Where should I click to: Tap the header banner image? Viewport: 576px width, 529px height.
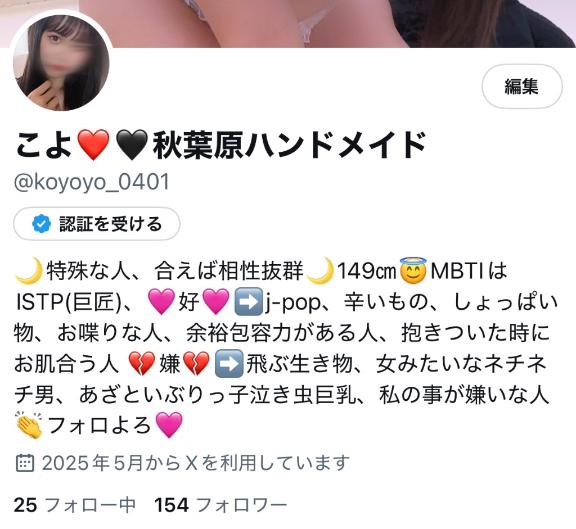[x=288, y=24]
